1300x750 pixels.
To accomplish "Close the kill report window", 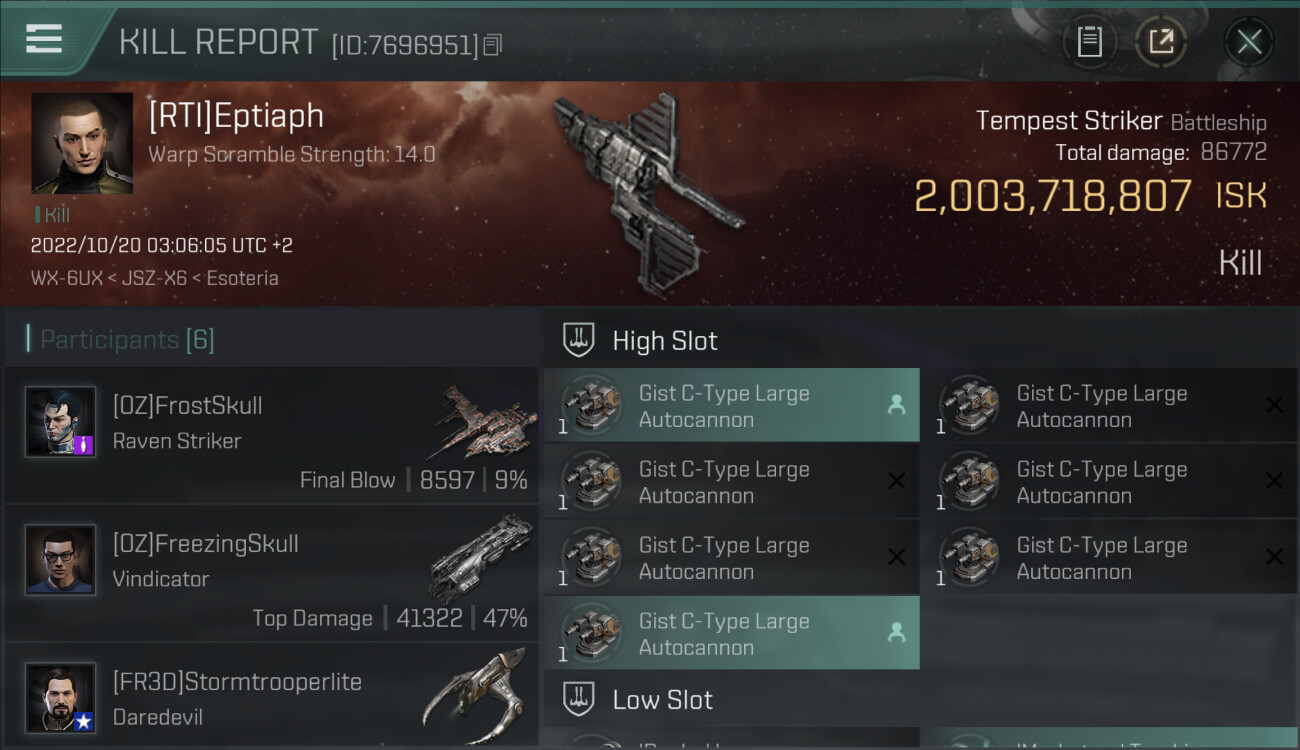I will [x=1248, y=42].
